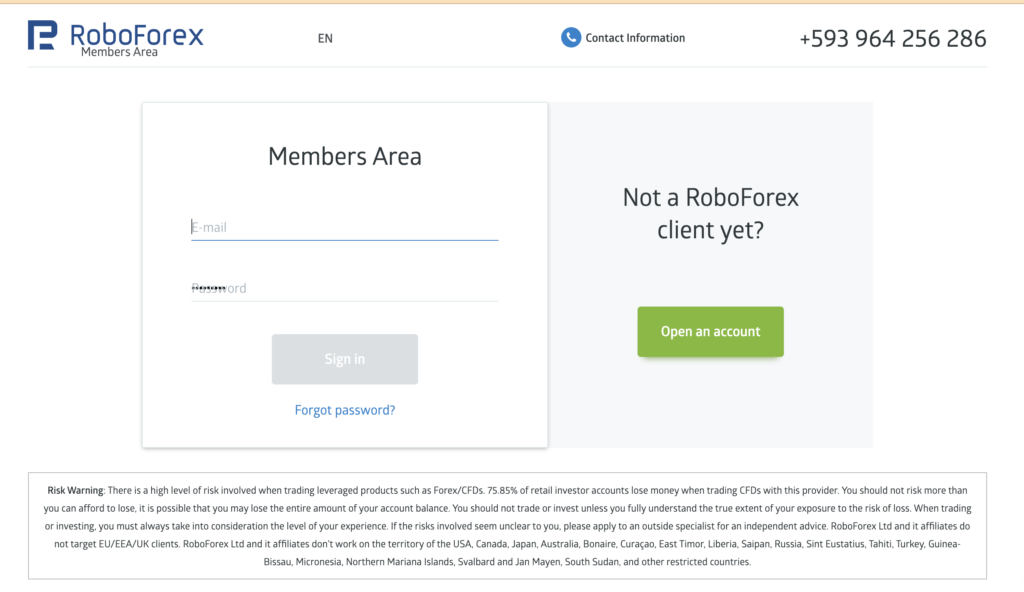Open the Forgot password? link

pyautogui.click(x=345, y=410)
